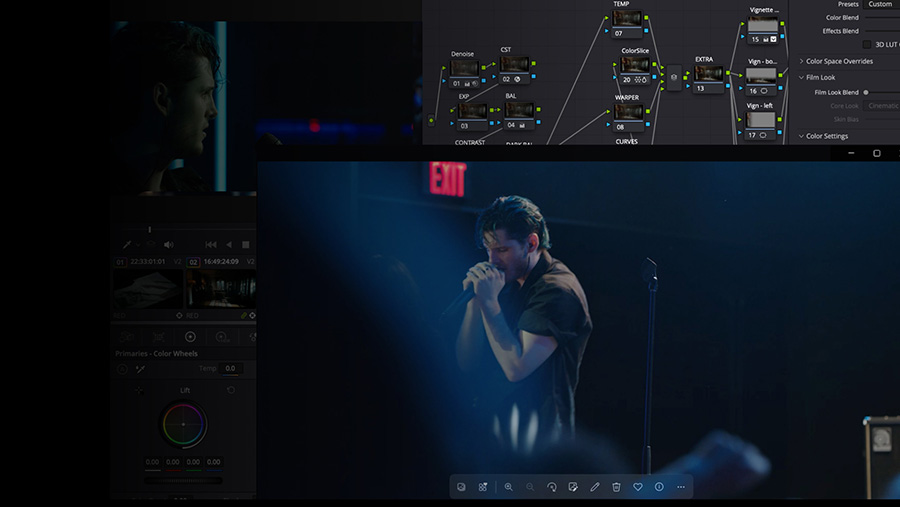Click the CONTRAST node label
This screenshot has height=507, width=900.
click(x=470, y=142)
